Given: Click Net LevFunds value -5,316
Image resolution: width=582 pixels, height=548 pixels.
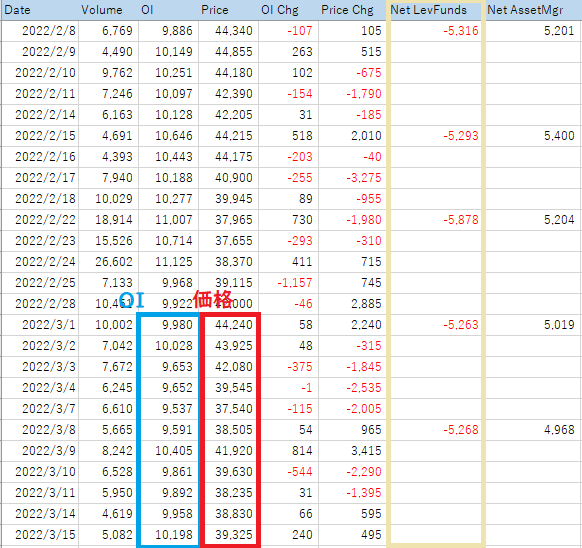Looking at the screenshot, I should pos(461,31).
